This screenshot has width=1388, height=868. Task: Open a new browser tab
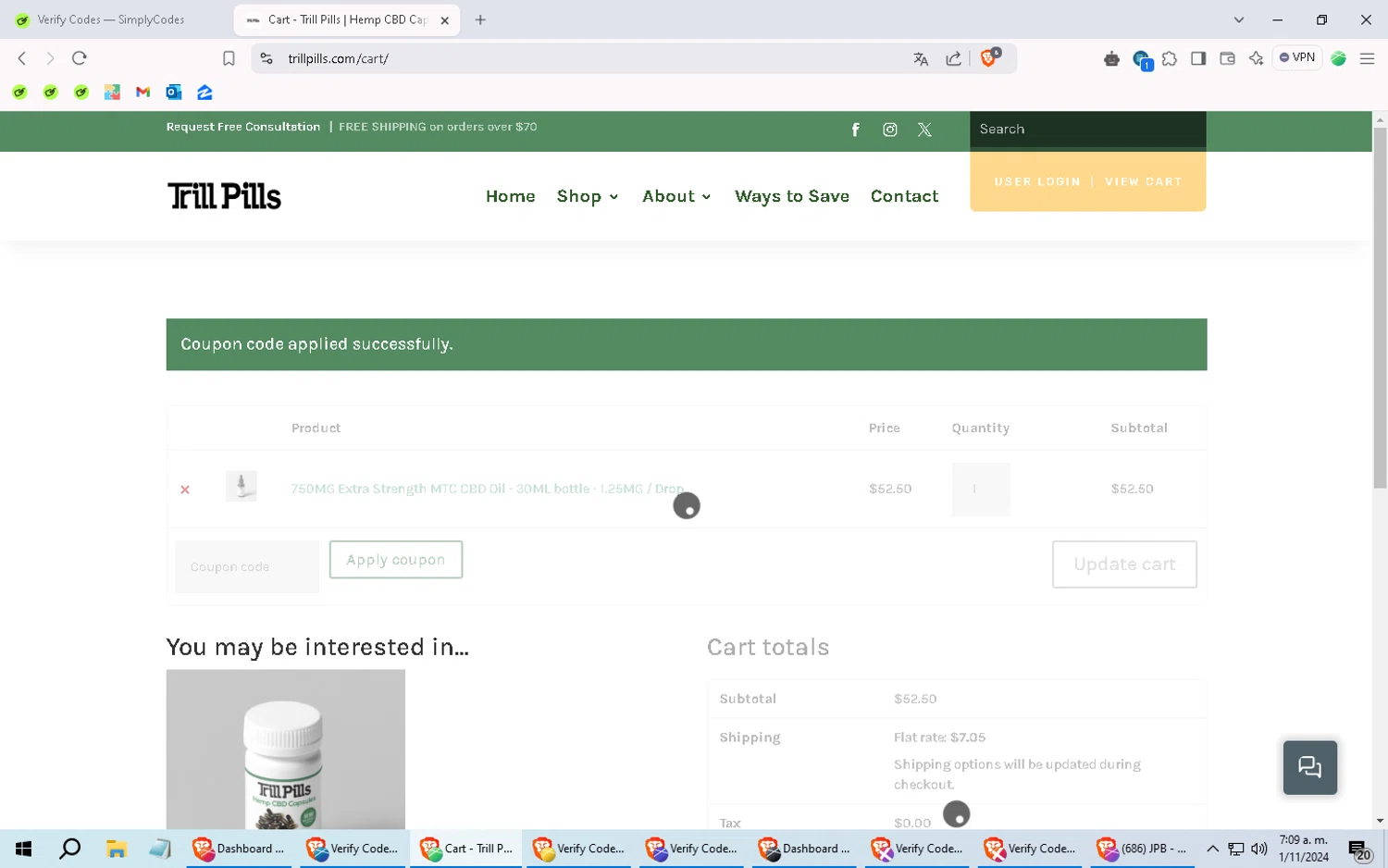coord(480,19)
